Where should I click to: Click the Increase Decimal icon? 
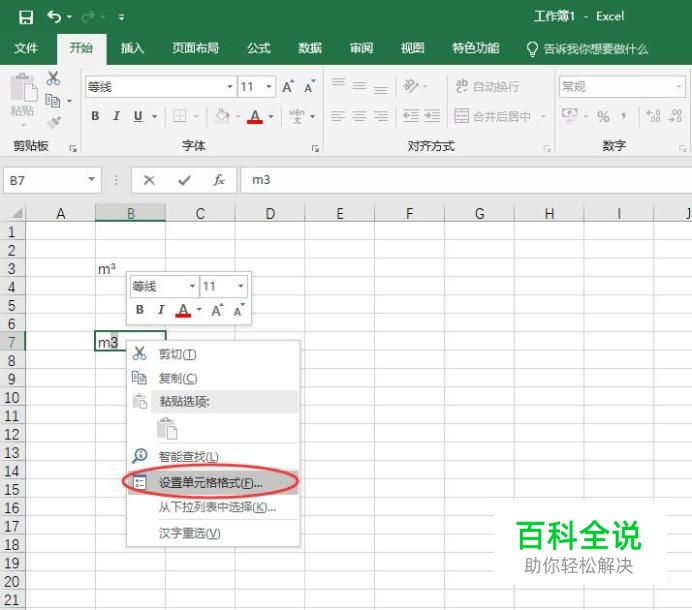point(653,116)
